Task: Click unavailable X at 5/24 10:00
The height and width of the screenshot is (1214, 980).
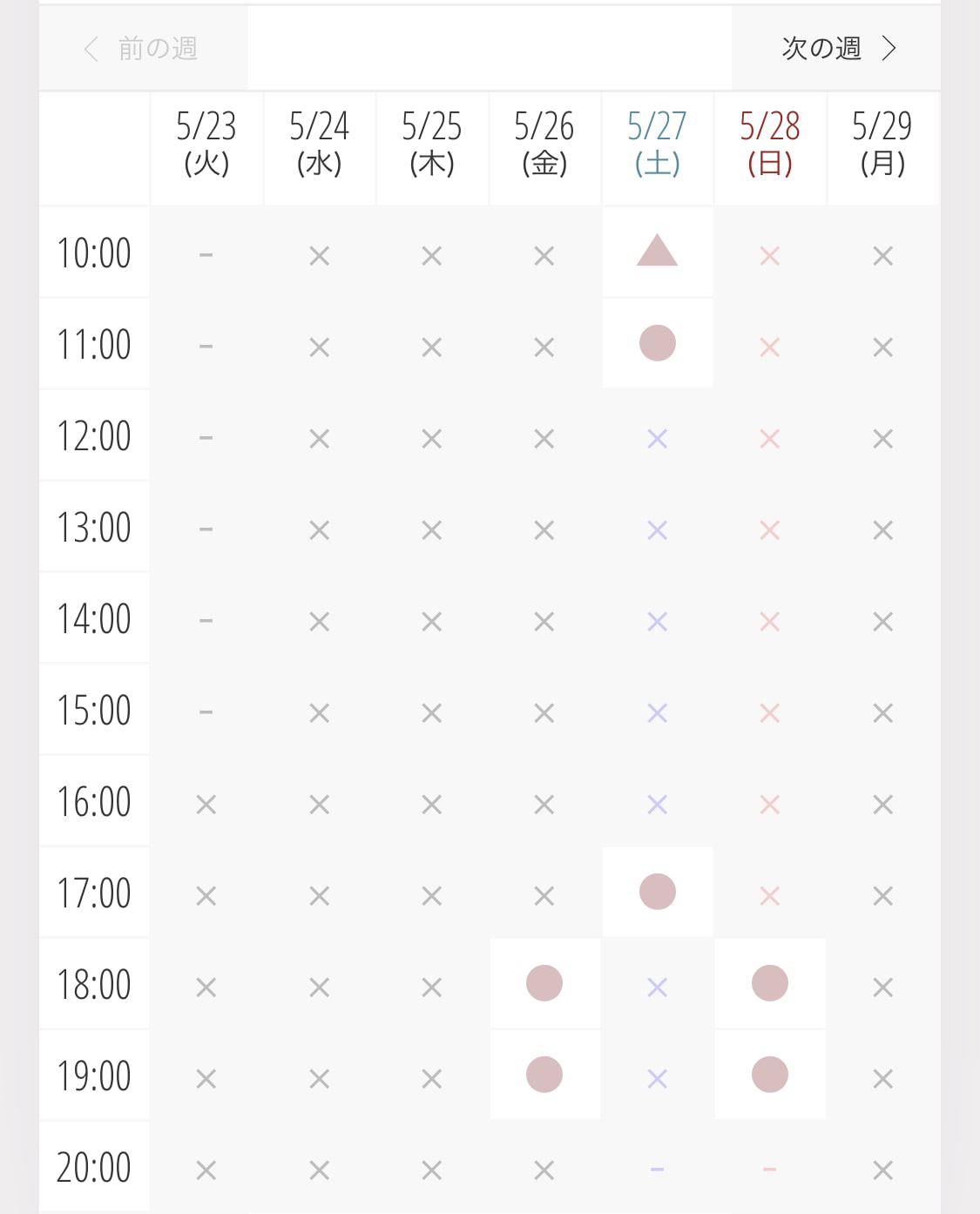Action: coord(320,256)
